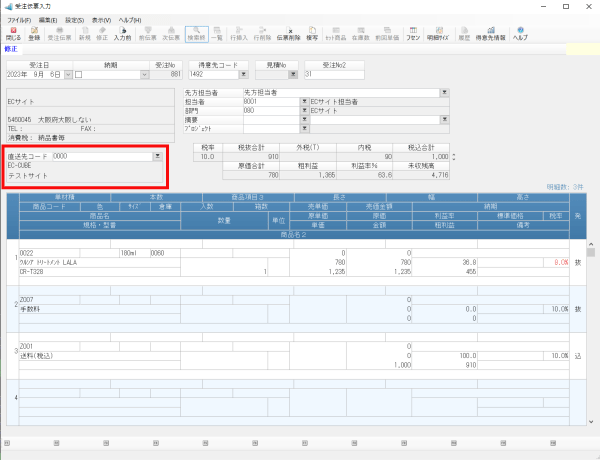
Task: Go to next slip with 次伝票 icon
Action: point(171,34)
